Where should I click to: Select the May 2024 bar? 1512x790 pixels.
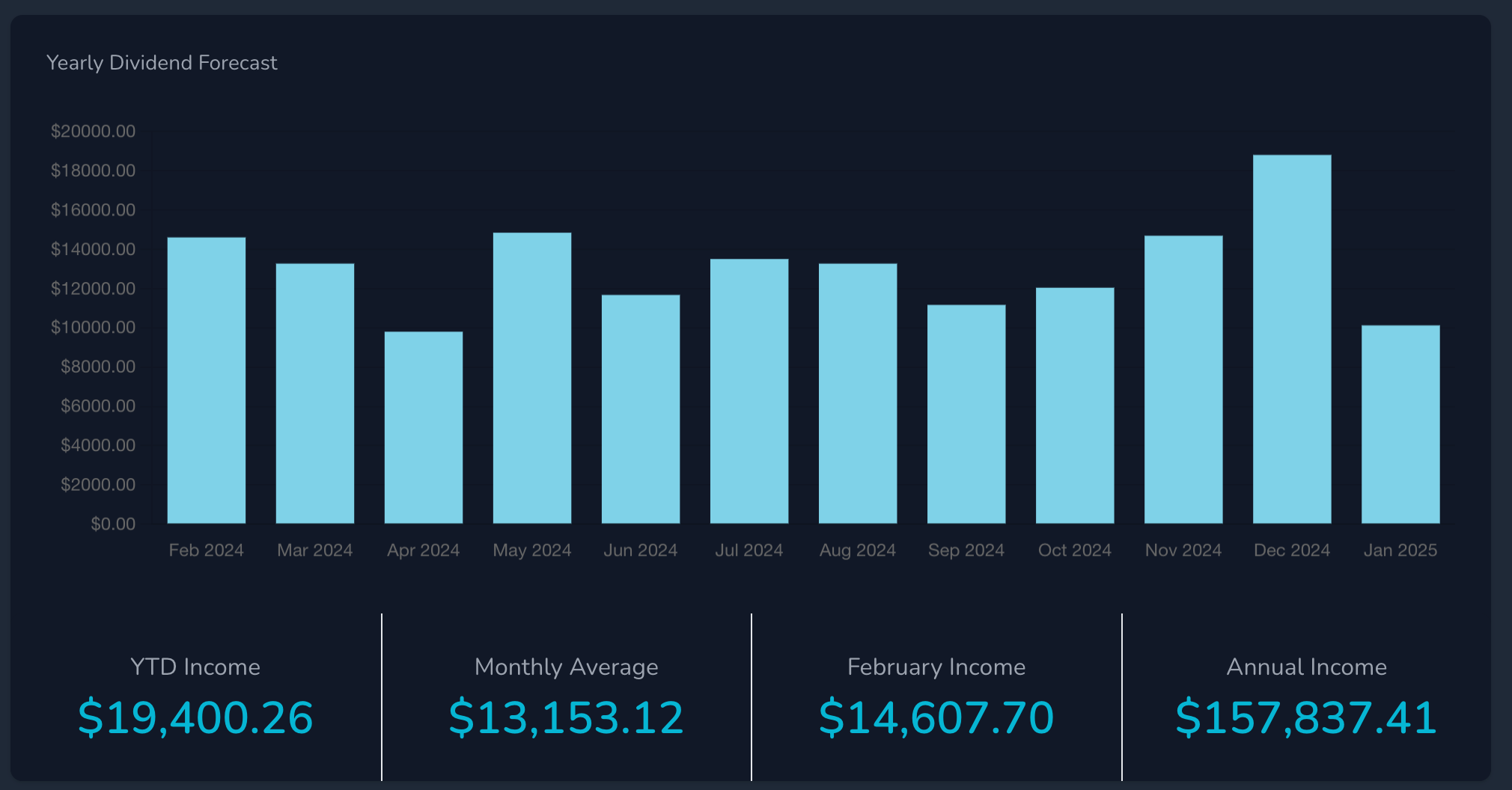532,378
